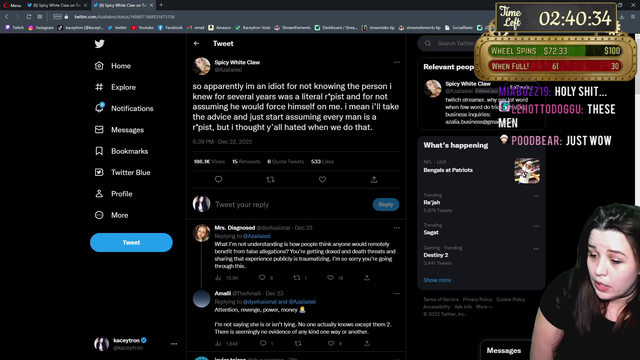Open options for Ra'jah trend
Image resolution: width=640 pixels, height=360 pixels.
tap(536, 196)
